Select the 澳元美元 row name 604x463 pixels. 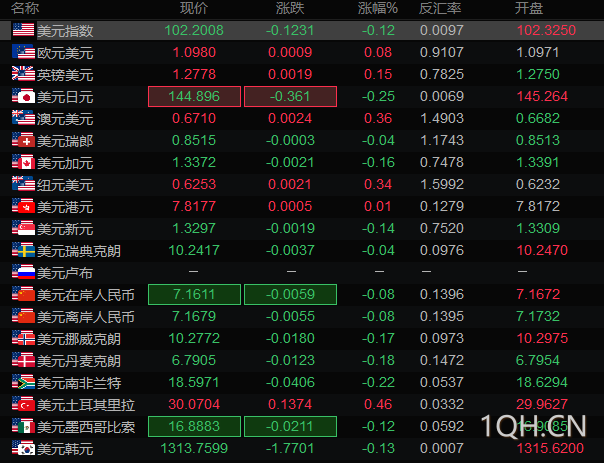click(65, 119)
